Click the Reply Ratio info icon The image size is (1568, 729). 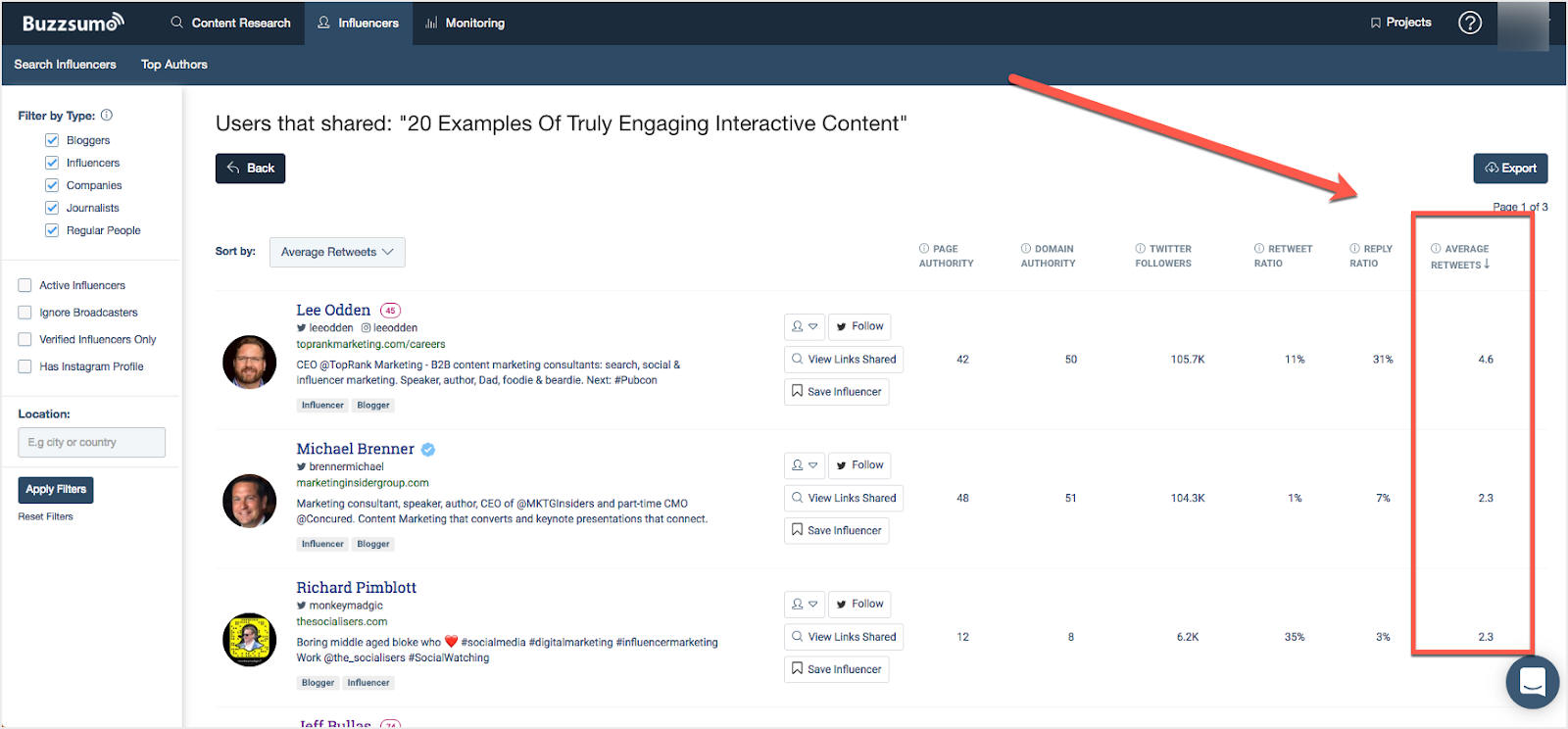(x=1354, y=249)
